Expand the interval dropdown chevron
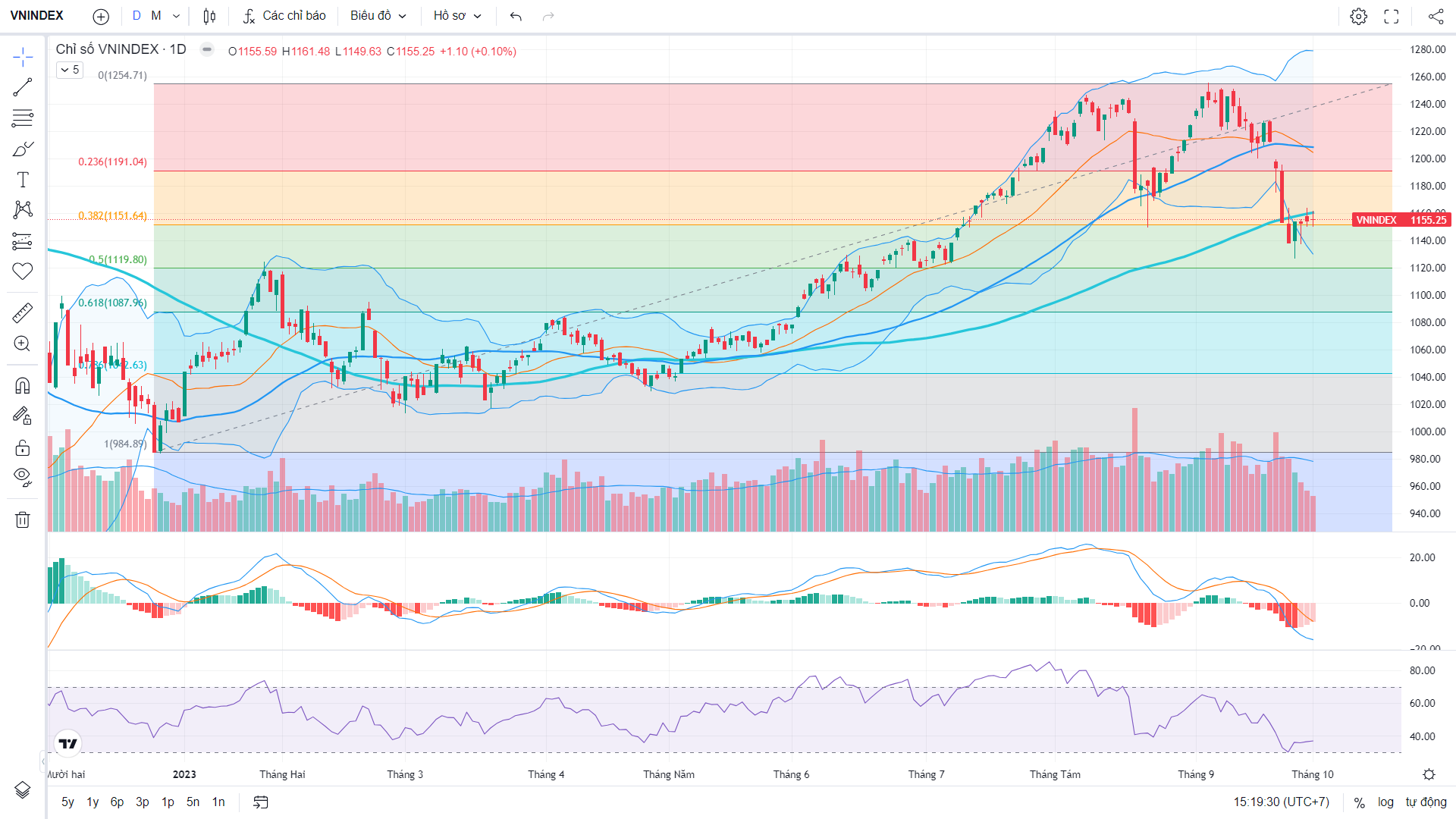The width and height of the screenshot is (1456, 819). (176, 16)
